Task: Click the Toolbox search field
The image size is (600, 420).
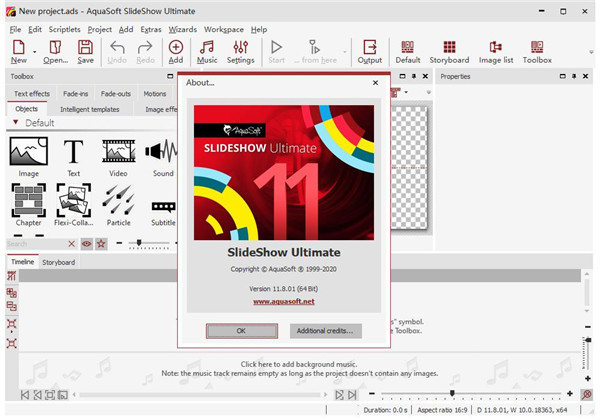Action: coord(36,244)
